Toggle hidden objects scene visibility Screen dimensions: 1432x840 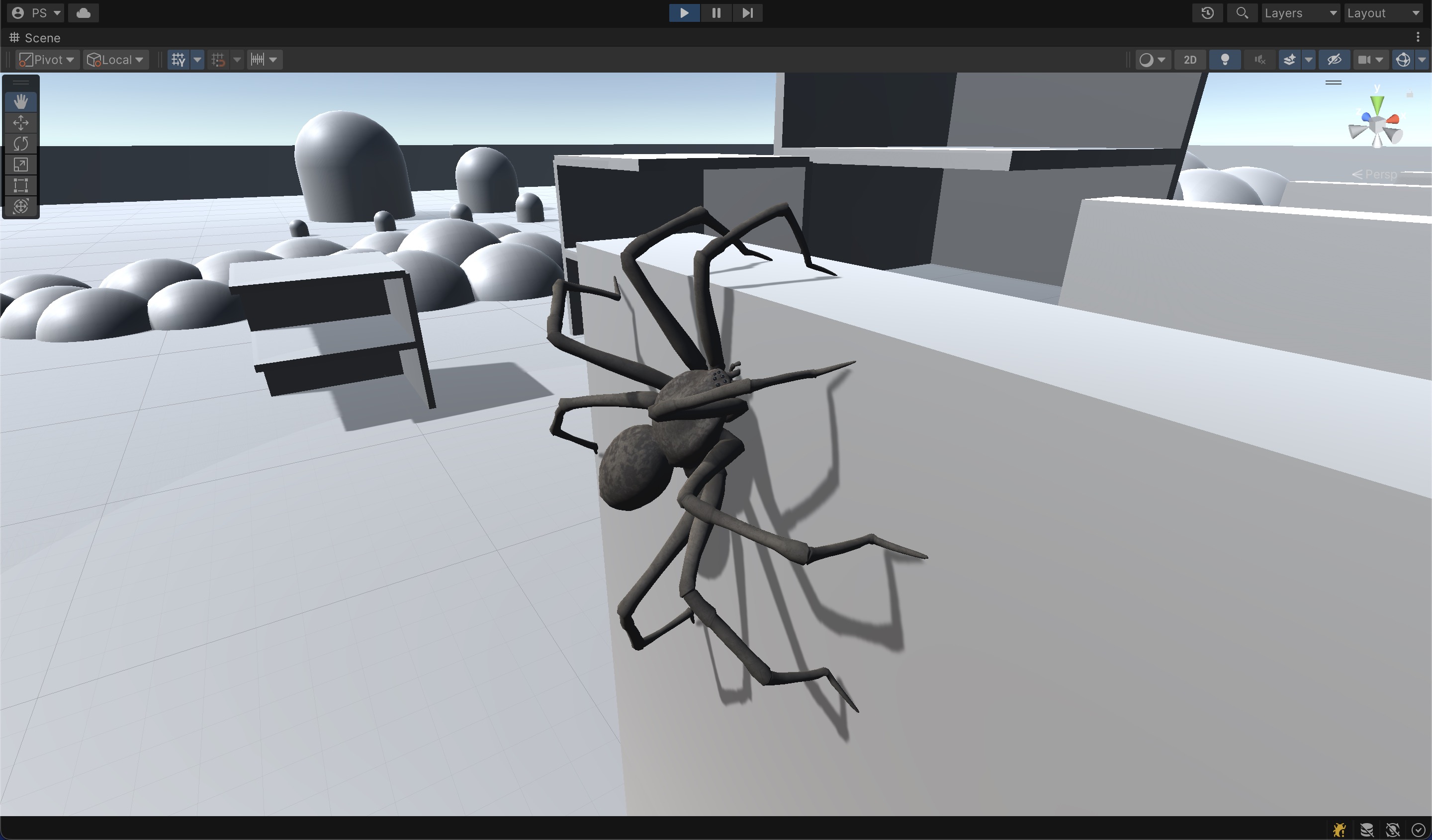[x=1334, y=60]
